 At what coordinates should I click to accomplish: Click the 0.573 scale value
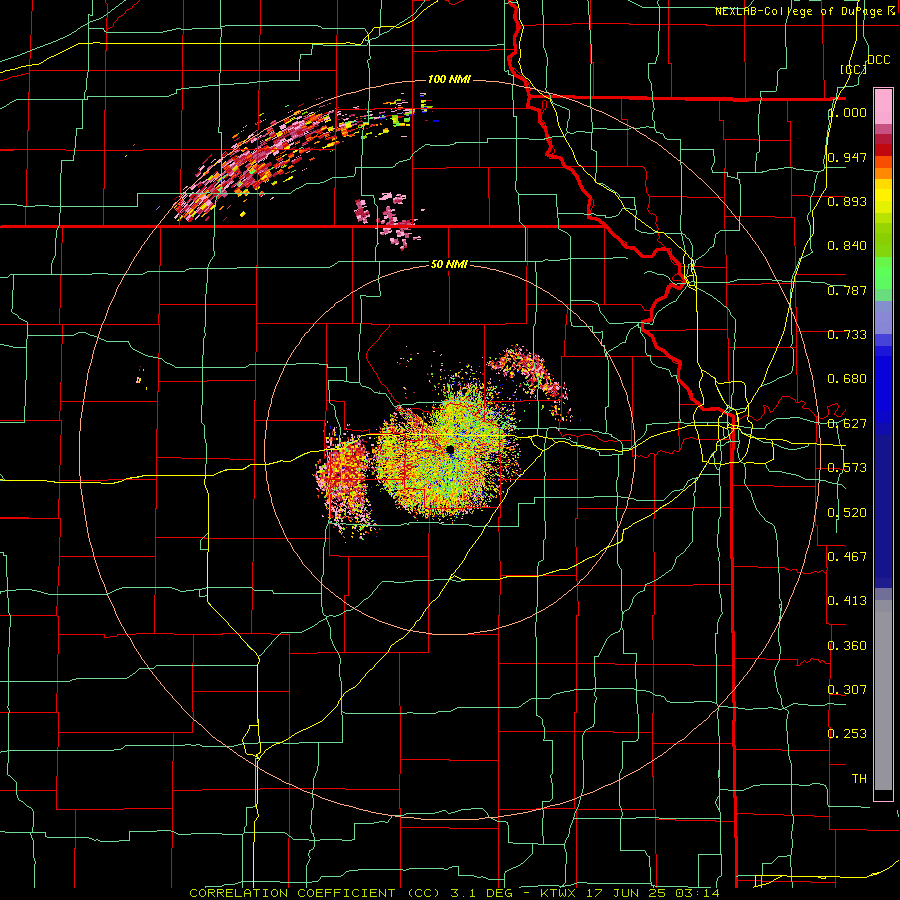847,468
